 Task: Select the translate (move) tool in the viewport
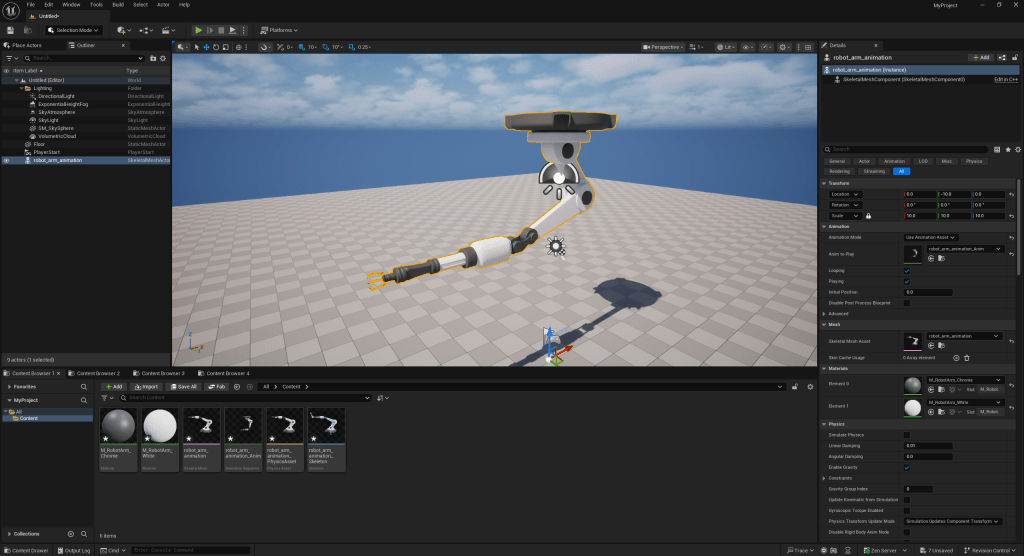pos(207,47)
